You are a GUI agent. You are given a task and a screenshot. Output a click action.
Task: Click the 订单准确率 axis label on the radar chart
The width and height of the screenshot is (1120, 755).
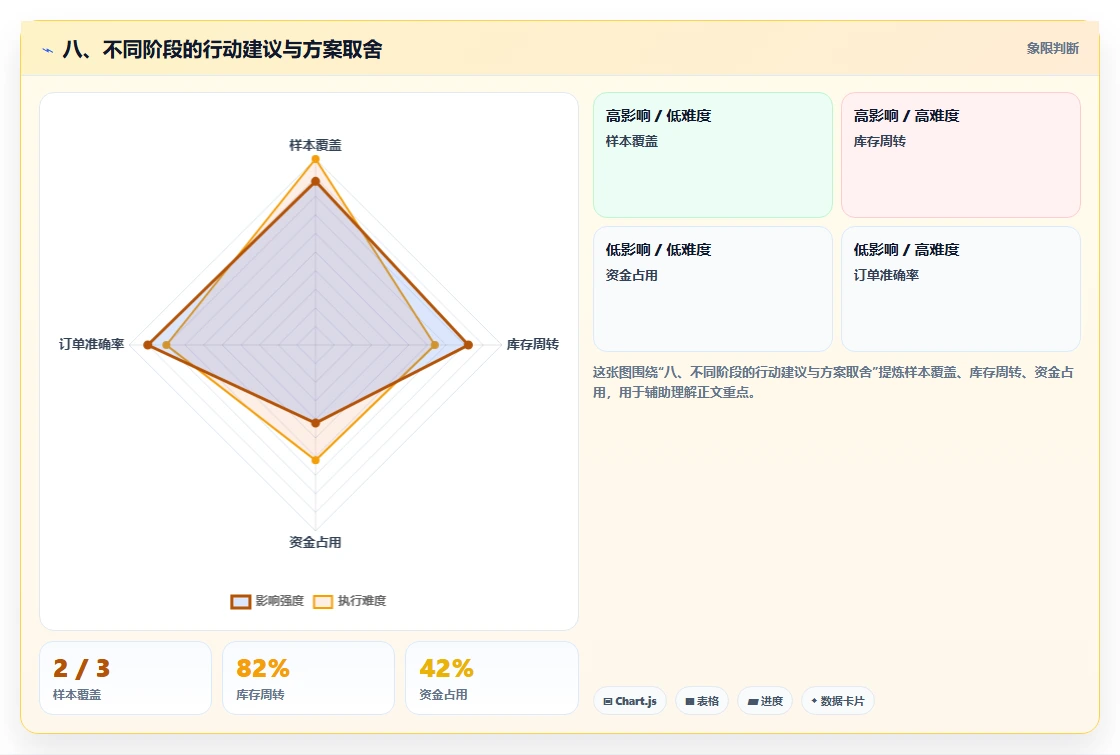[91, 344]
